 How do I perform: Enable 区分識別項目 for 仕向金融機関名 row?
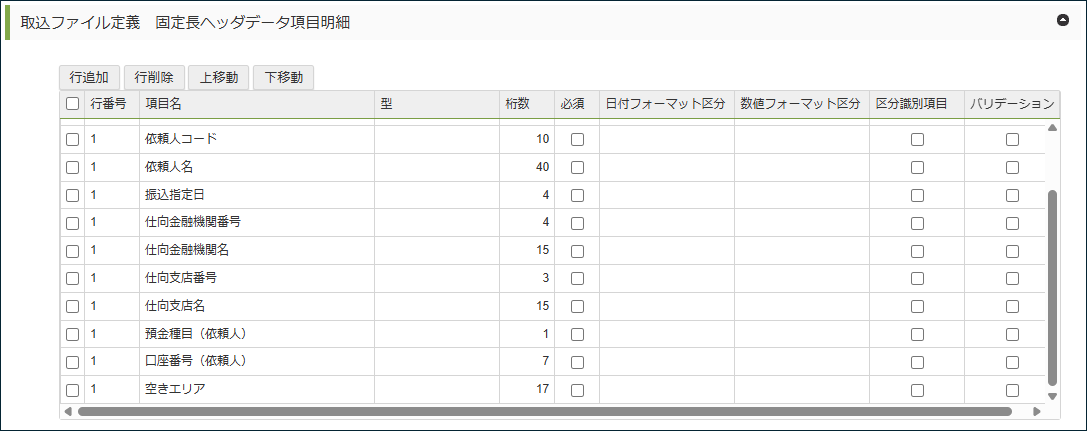coord(917,250)
